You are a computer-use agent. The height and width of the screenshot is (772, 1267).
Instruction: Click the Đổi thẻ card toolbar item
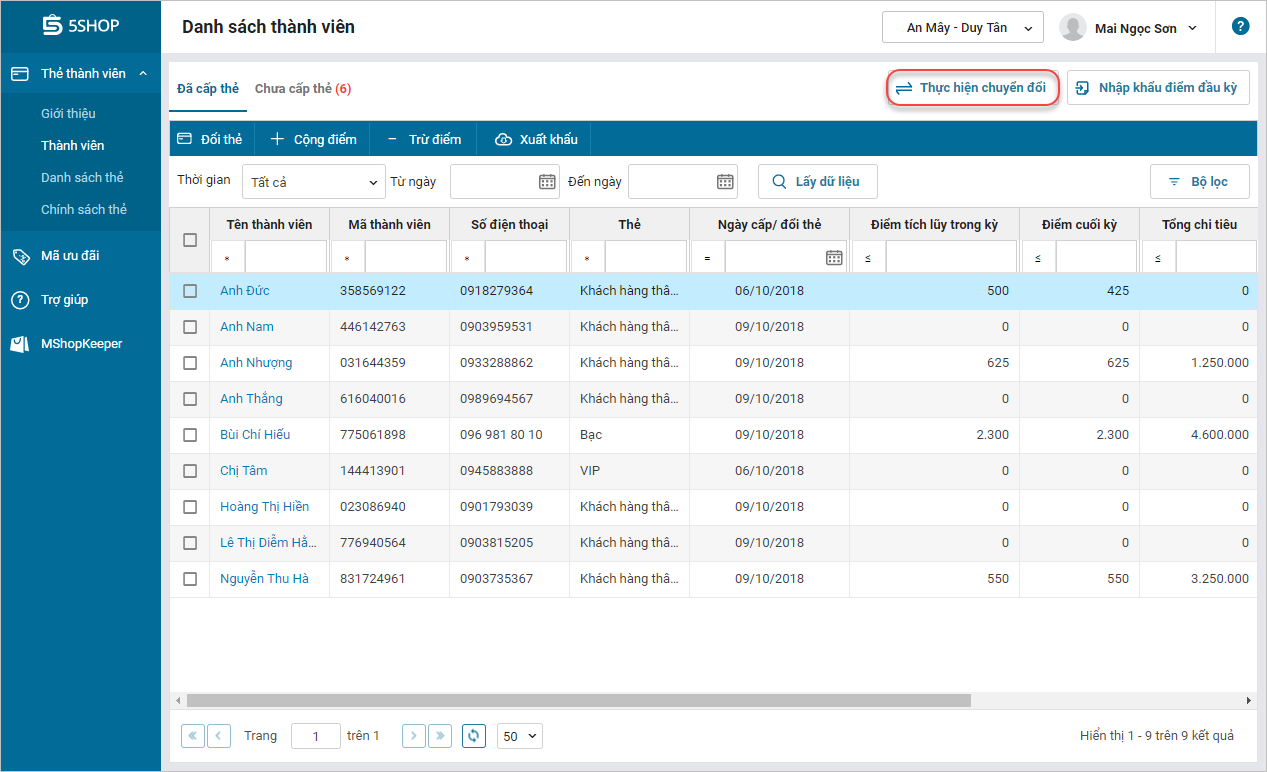click(x=210, y=139)
